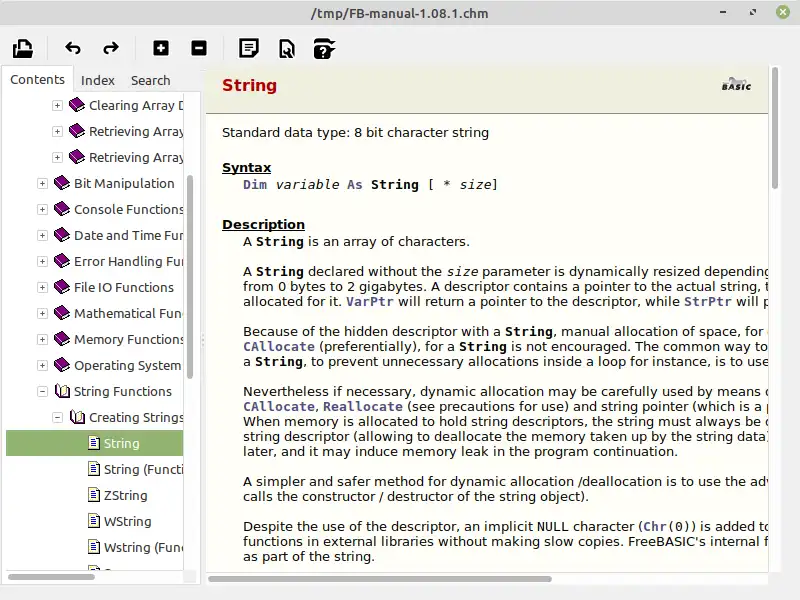Click the page icon beside WString
800x600 pixels.
coord(94,520)
